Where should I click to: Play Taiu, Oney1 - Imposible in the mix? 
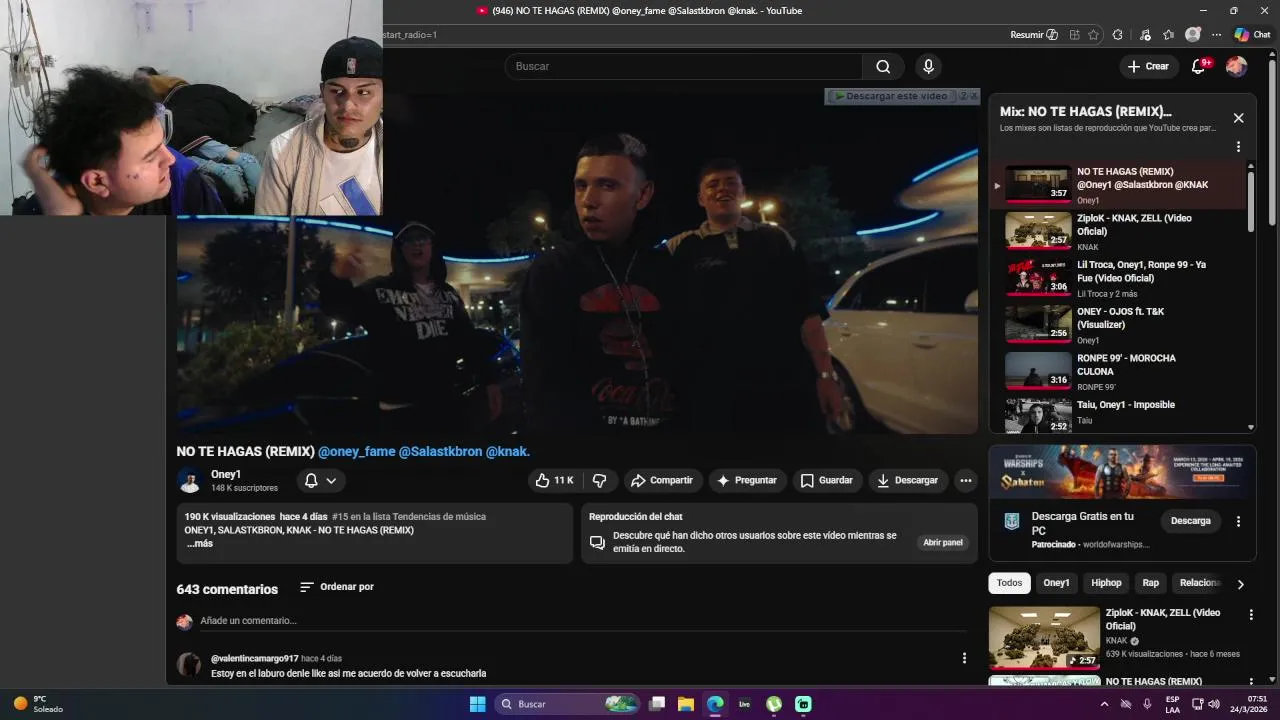point(1118,413)
